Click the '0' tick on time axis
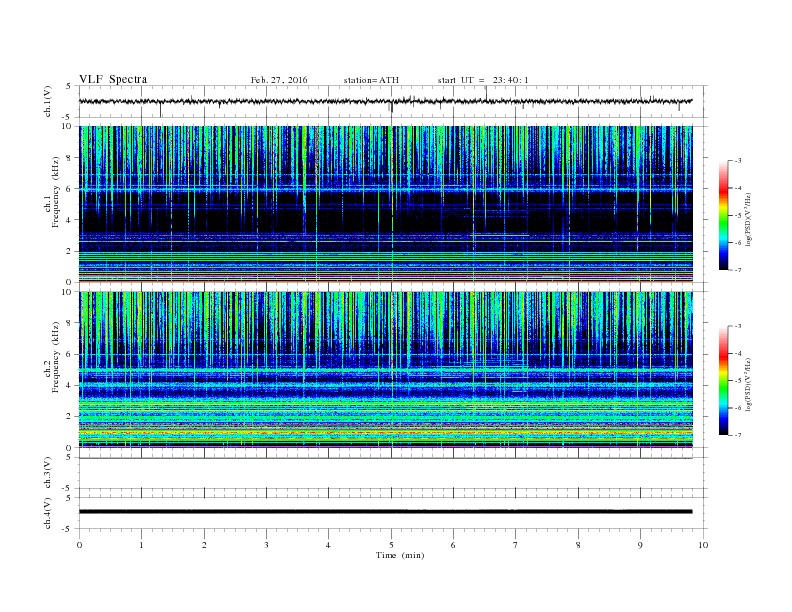The image size is (792, 612). coord(79,545)
